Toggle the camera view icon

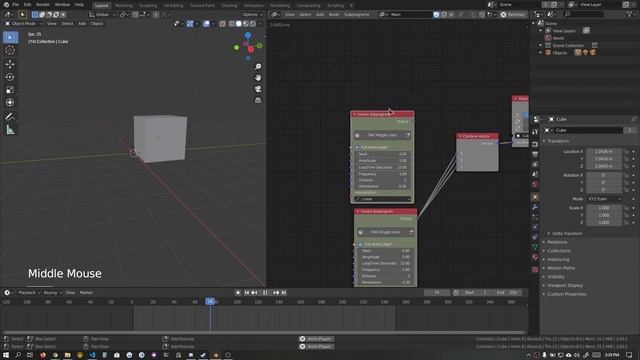tap(258, 89)
